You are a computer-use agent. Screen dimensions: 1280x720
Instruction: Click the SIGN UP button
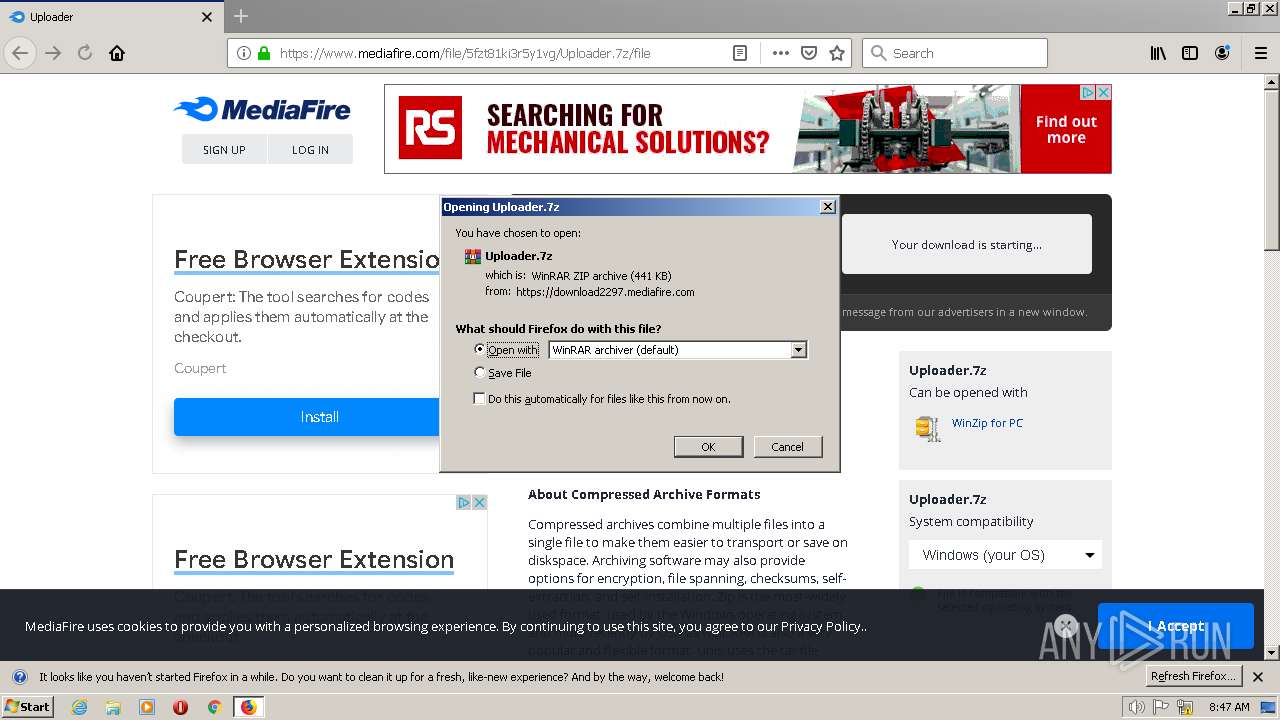[224, 149]
